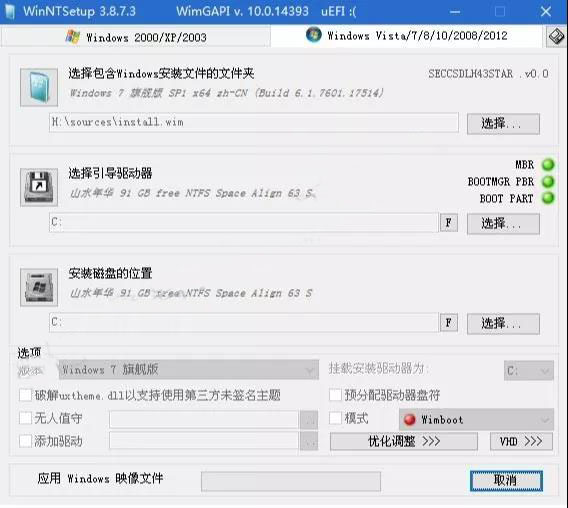Toggle the 模式 mode checkbox

[335, 418]
